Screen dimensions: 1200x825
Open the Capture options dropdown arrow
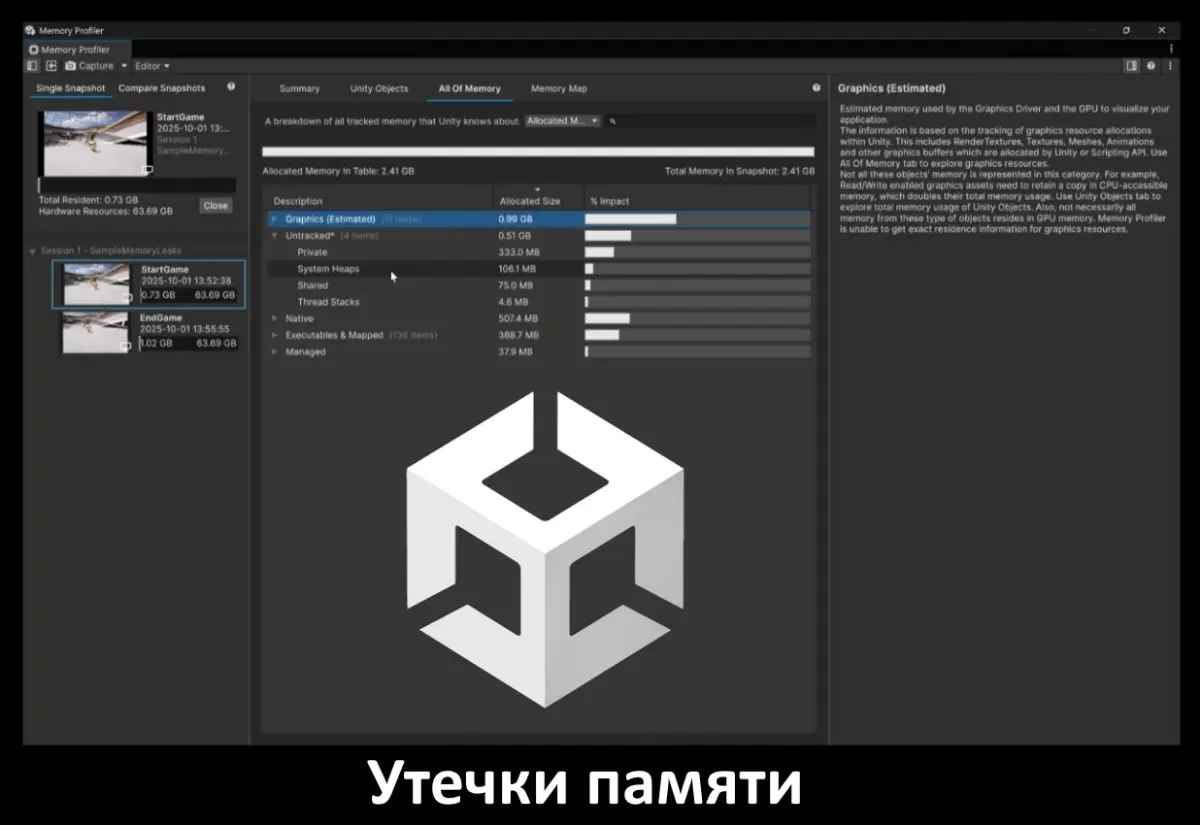[124, 66]
